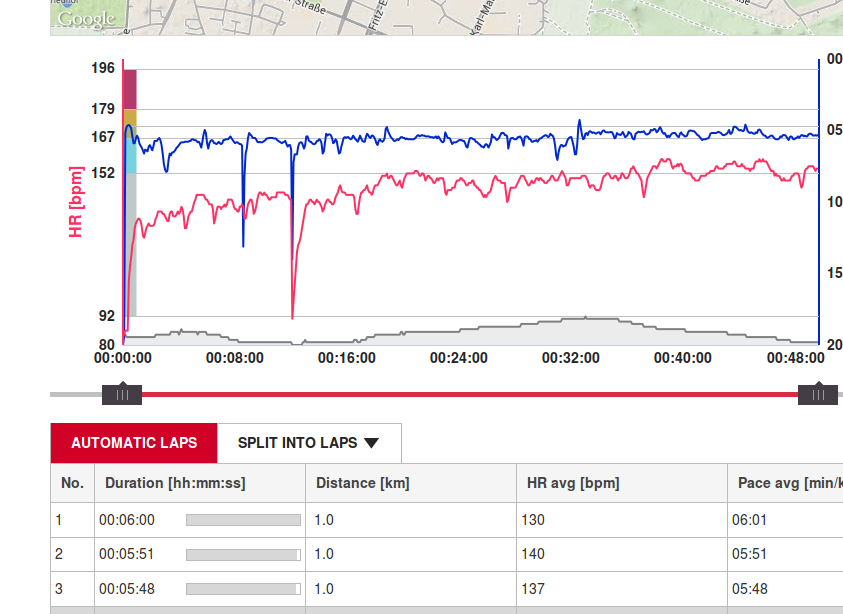Click the Pace avg column header
This screenshot has height=614, width=843.
point(785,483)
